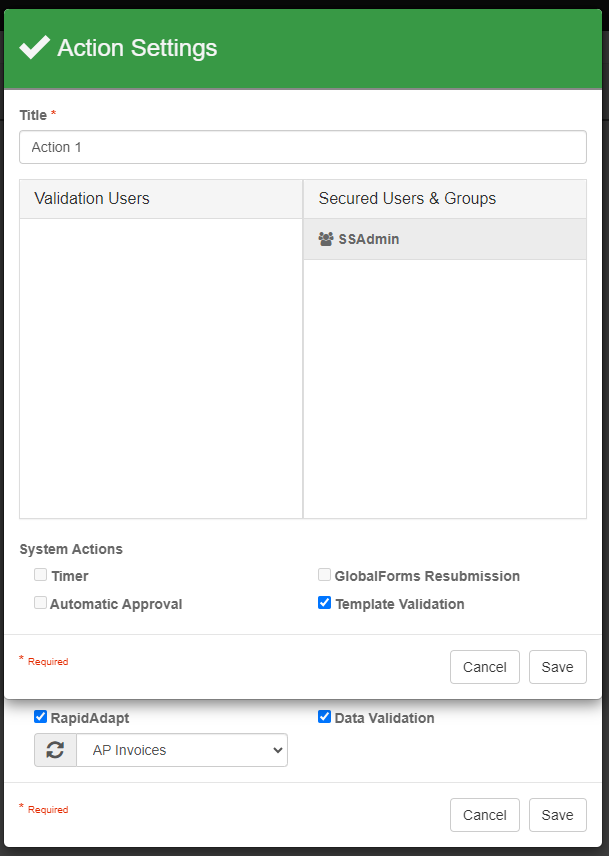Open the AP Invoices dropdown

tap(182, 750)
